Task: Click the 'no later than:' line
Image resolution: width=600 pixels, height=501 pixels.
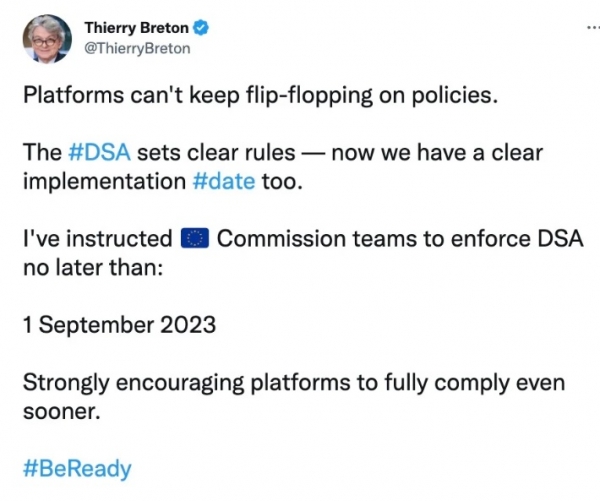Action: (93, 267)
